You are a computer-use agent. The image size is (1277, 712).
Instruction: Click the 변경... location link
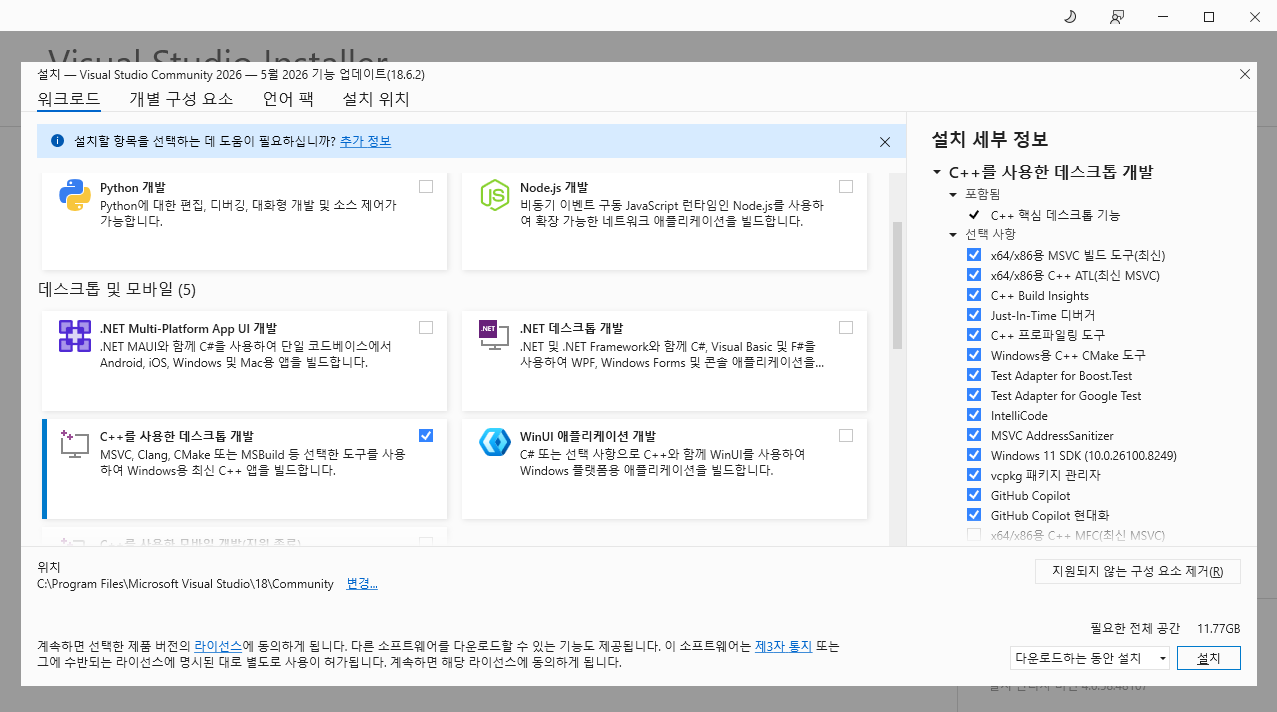tap(362, 584)
